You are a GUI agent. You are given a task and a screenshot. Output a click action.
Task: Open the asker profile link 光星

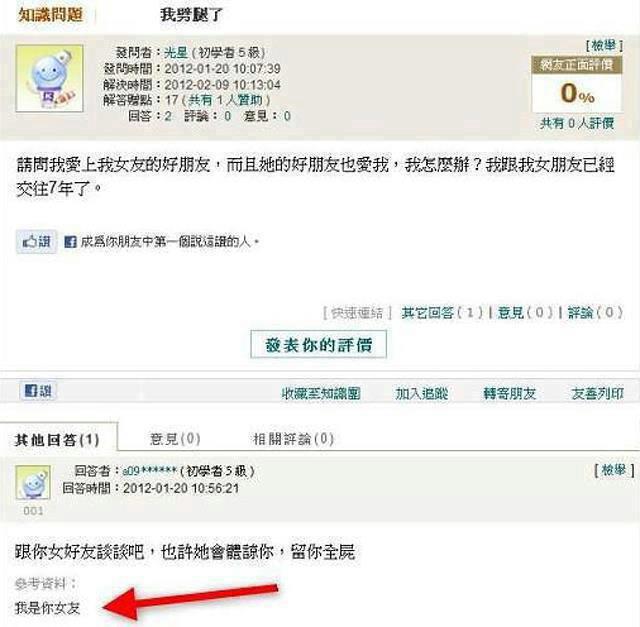click(176, 53)
